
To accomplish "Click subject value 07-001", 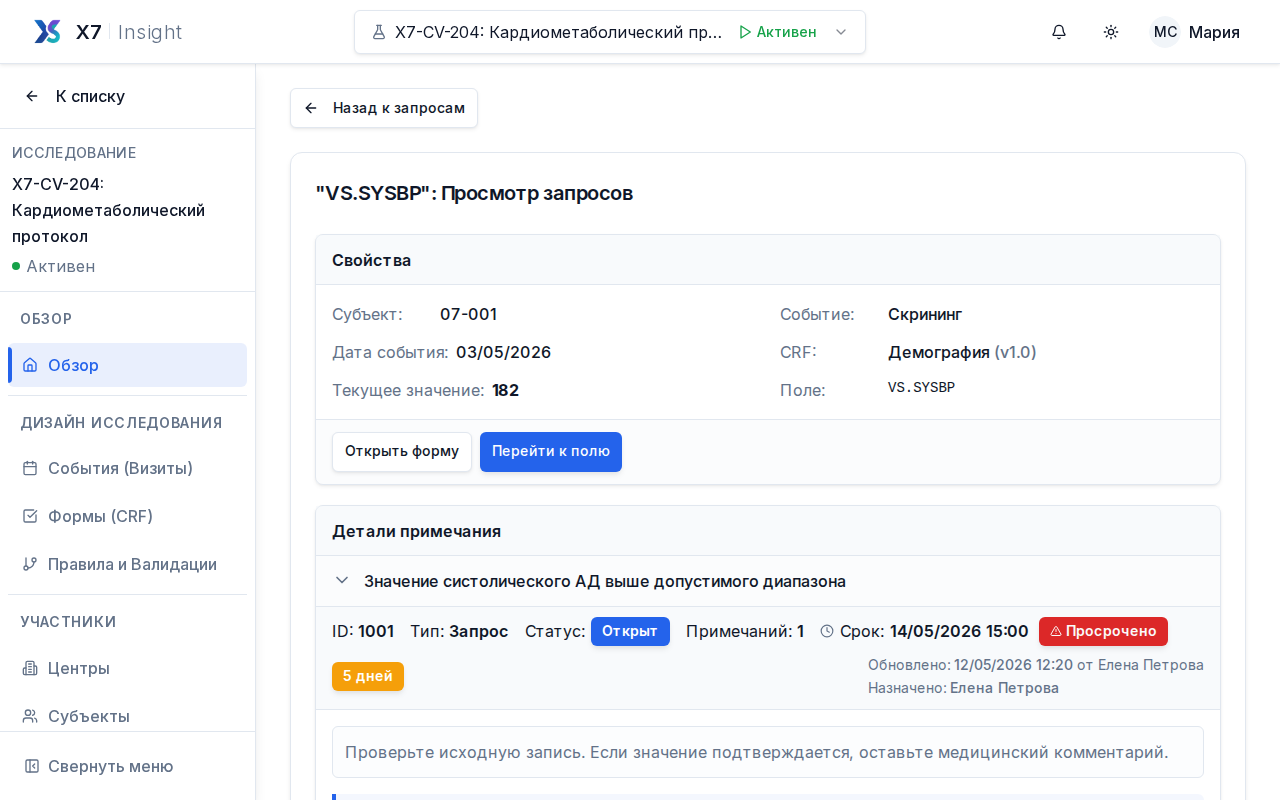I will [x=468, y=314].
